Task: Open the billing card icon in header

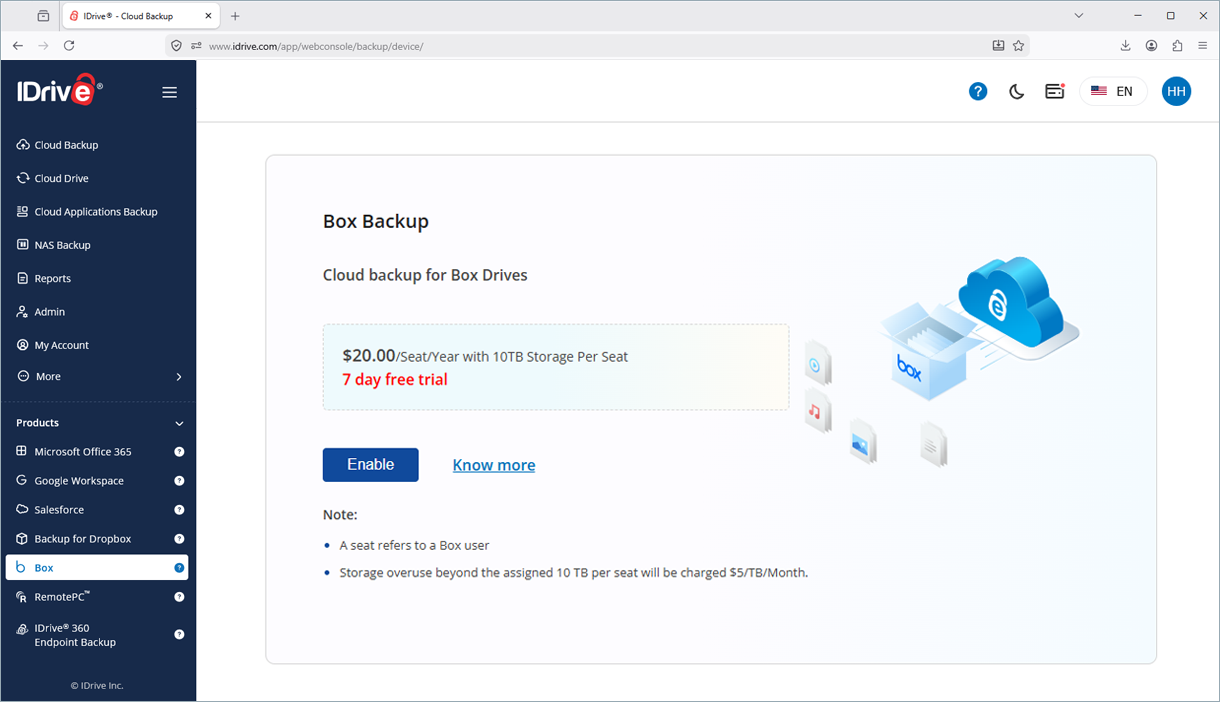Action: [x=1055, y=91]
